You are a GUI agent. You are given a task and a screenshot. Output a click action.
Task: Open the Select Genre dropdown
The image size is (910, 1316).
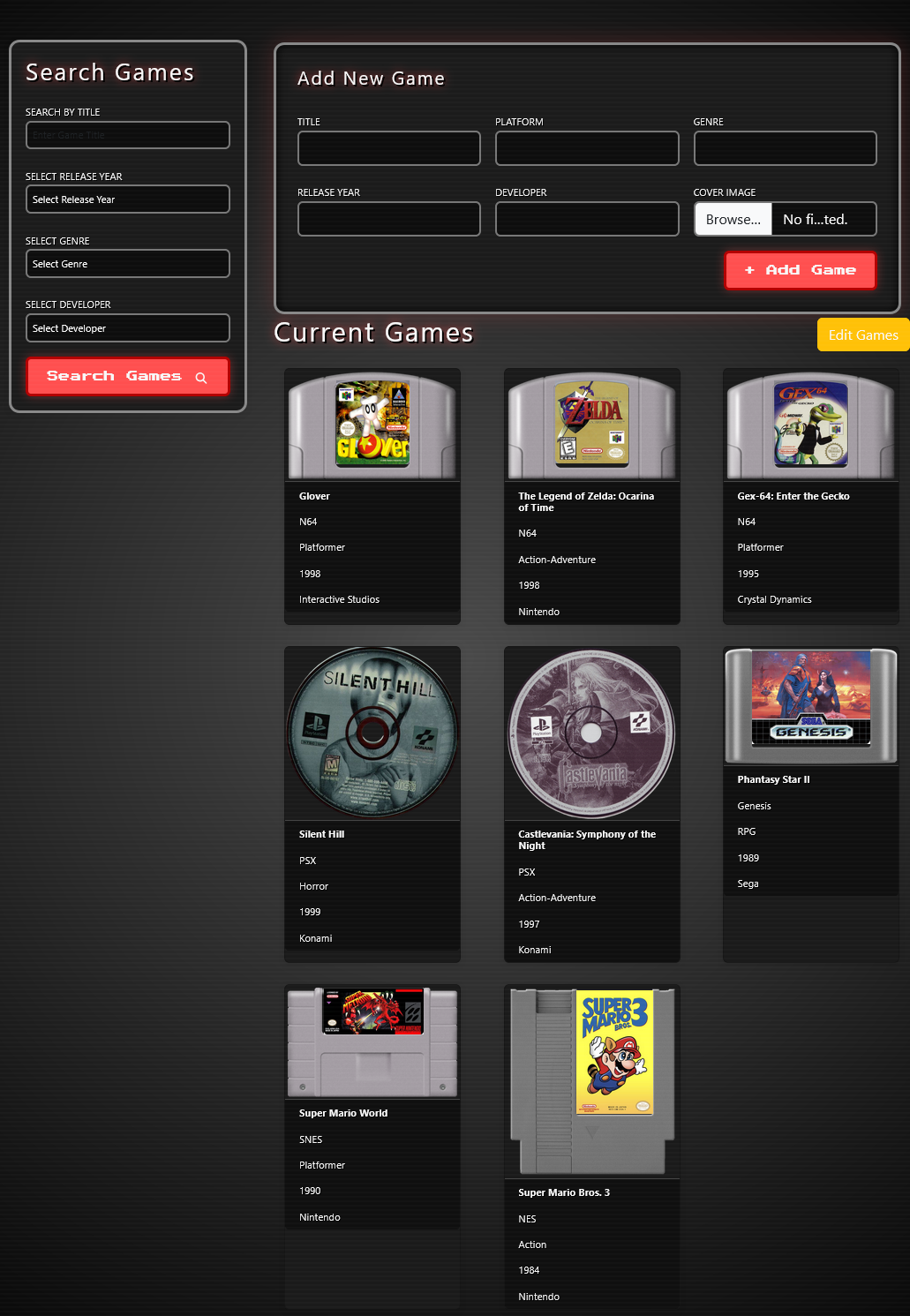tap(128, 264)
